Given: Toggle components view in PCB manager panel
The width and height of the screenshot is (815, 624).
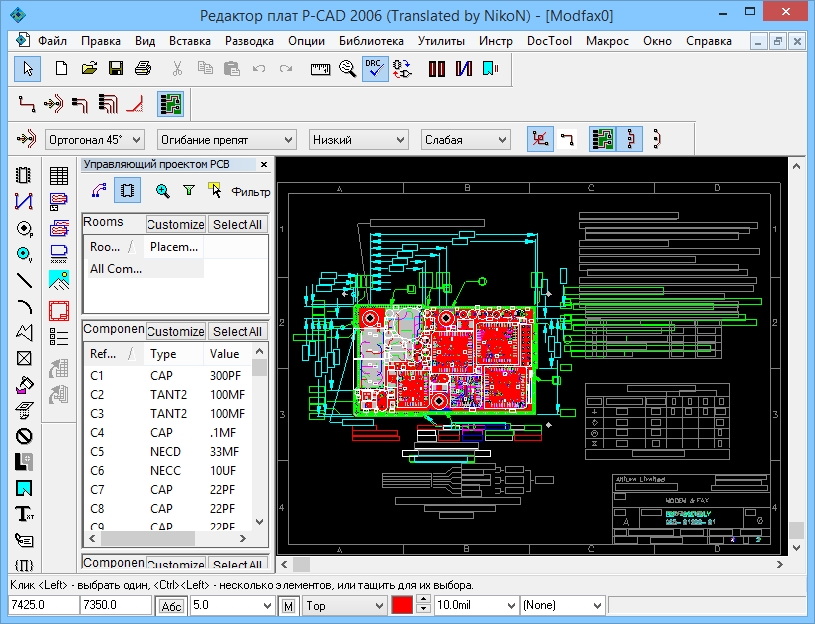Looking at the screenshot, I should point(127,190).
